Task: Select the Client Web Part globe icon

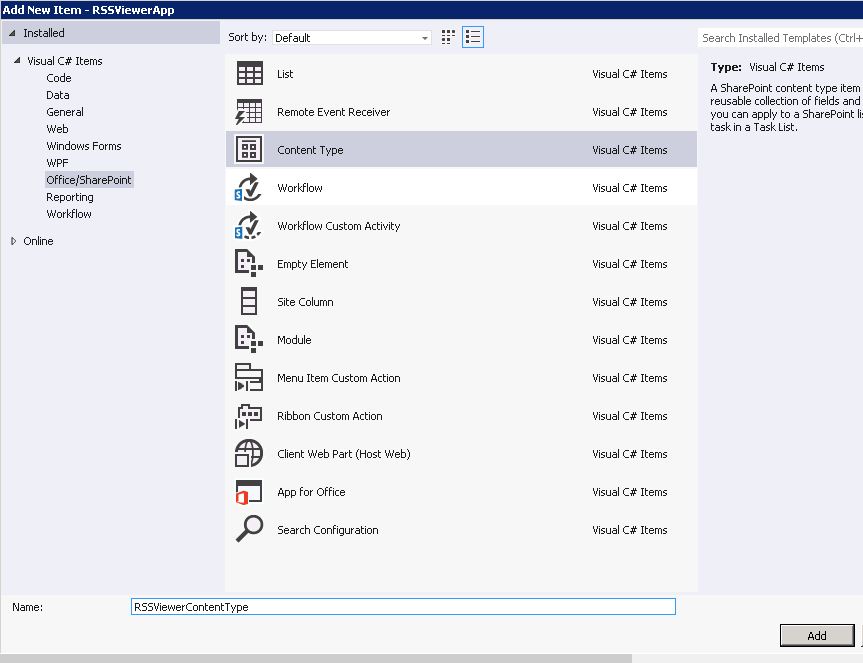Action: (249, 453)
